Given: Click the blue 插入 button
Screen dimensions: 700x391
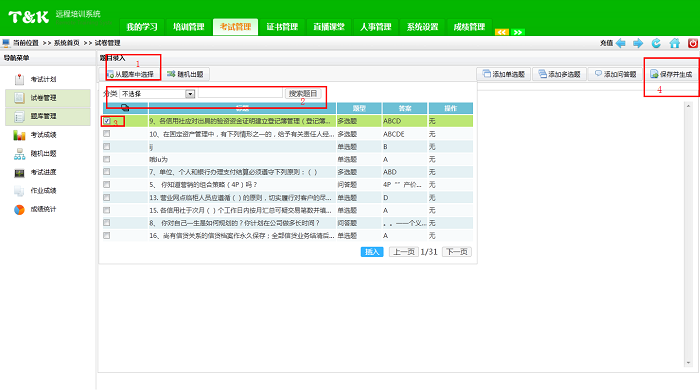Looking at the screenshot, I should pos(372,252).
